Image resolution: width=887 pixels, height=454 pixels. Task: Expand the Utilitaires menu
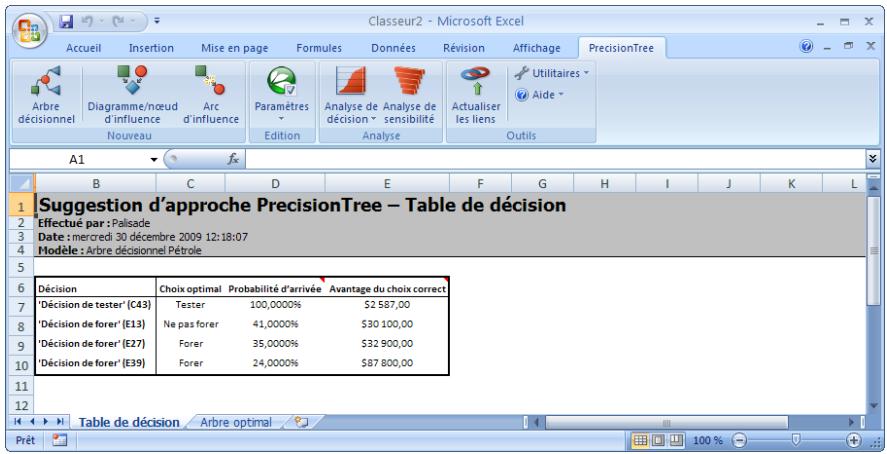552,73
